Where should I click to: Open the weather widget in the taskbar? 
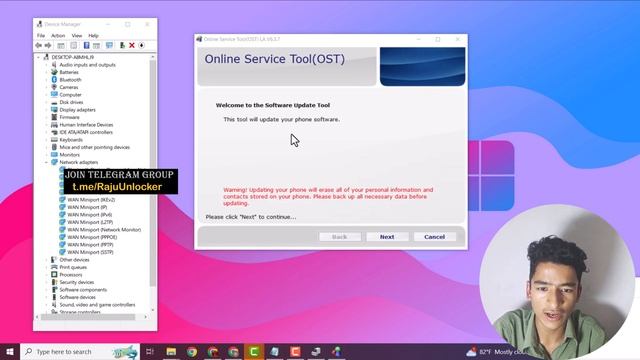pos(496,351)
